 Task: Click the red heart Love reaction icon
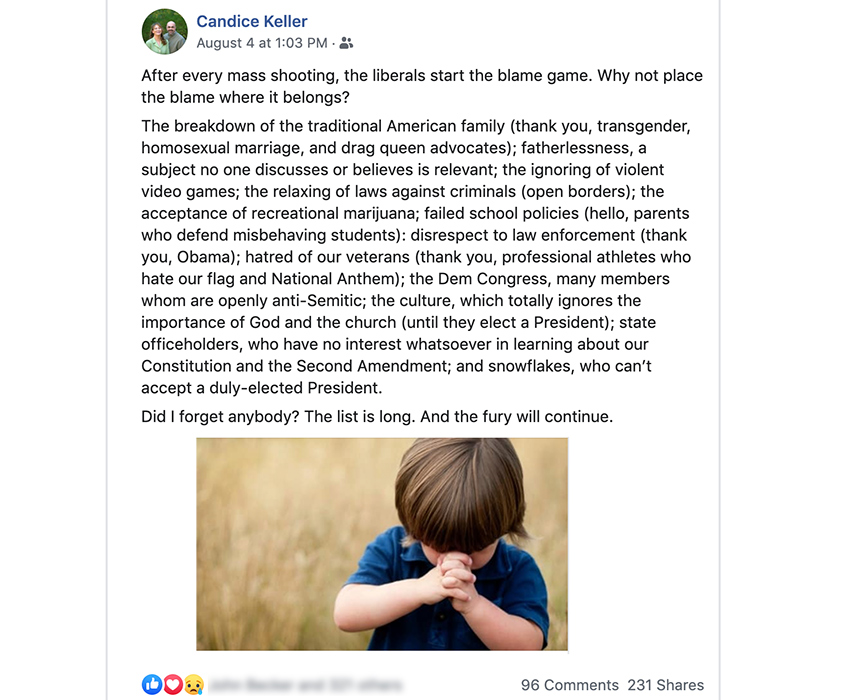[x=172, y=684]
